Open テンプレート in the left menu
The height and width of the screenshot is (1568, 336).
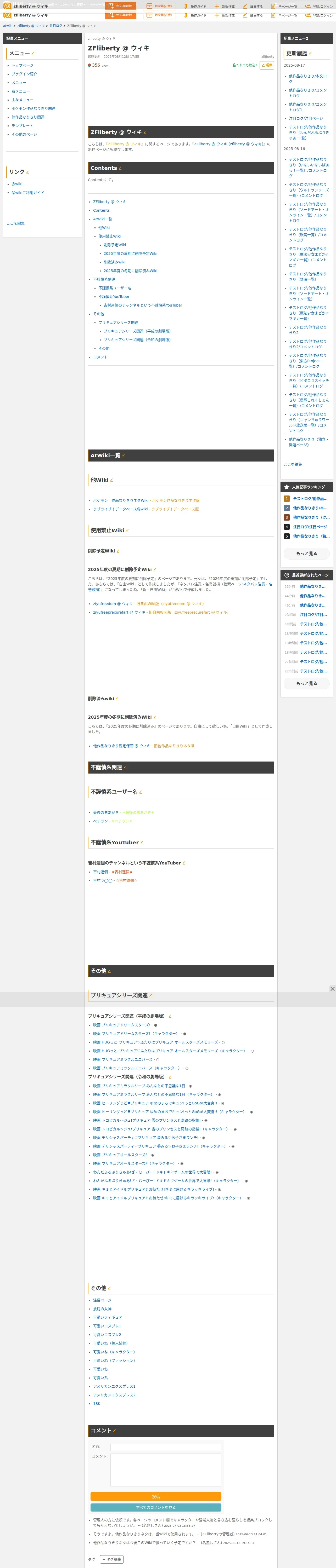pyautogui.click(x=23, y=126)
